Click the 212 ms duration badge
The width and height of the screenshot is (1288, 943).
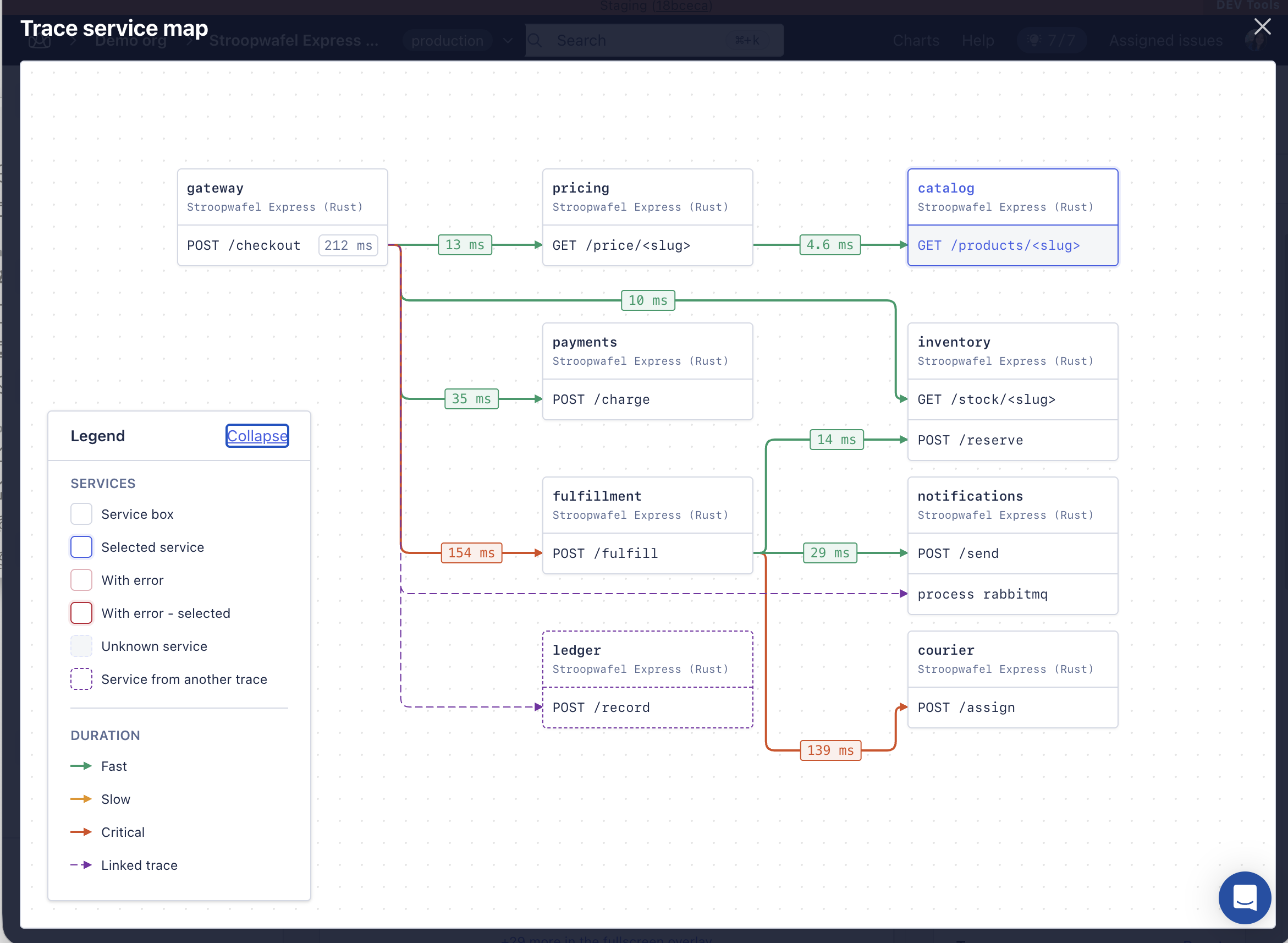348,245
